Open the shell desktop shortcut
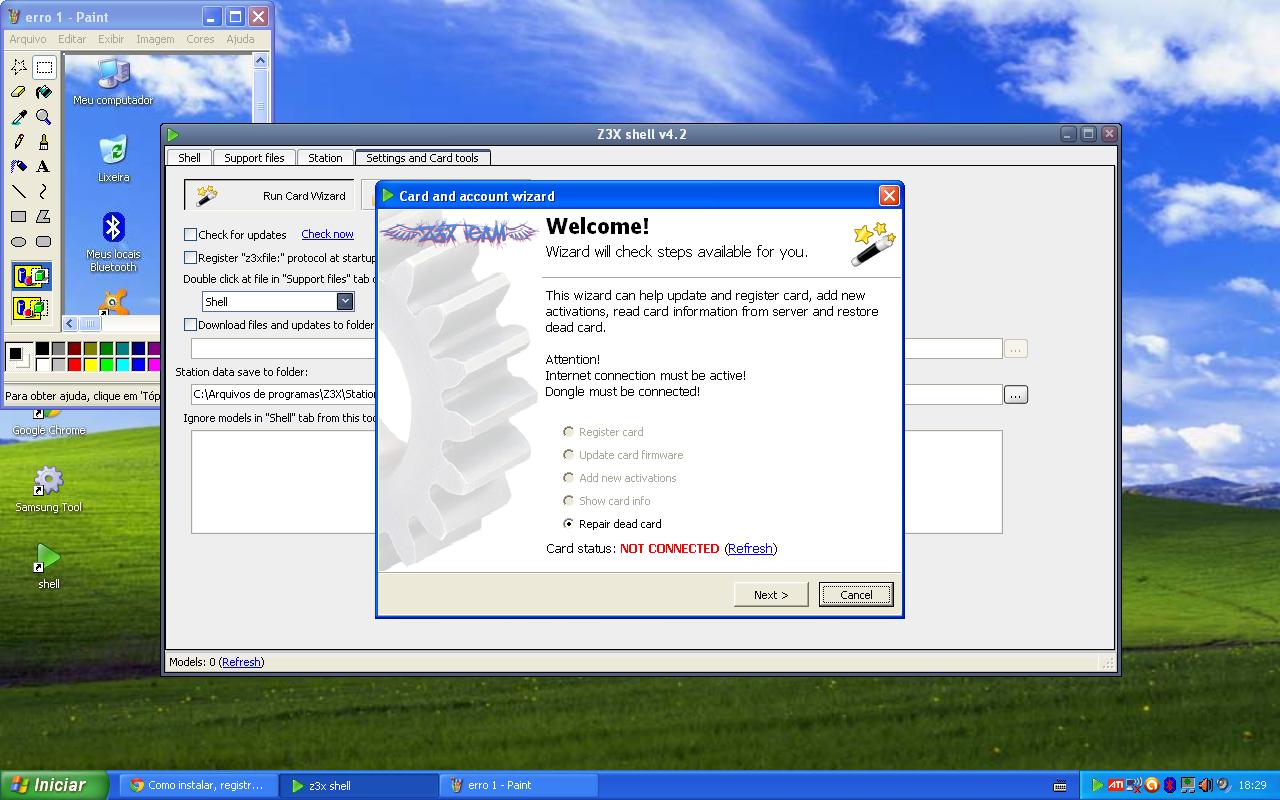This screenshot has width=1280, height=800. point(48,566)
